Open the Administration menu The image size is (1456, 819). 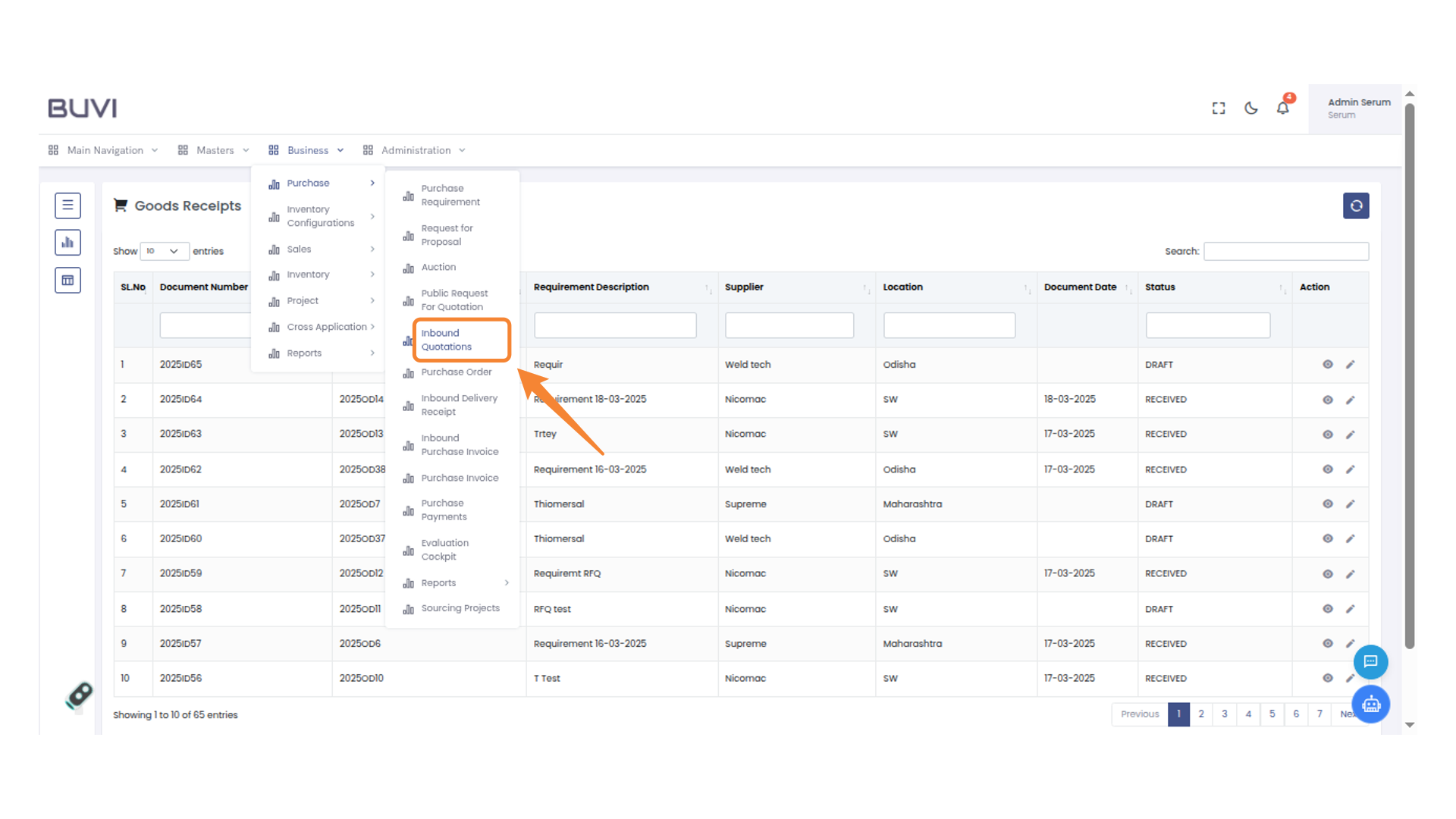[414, 149]
